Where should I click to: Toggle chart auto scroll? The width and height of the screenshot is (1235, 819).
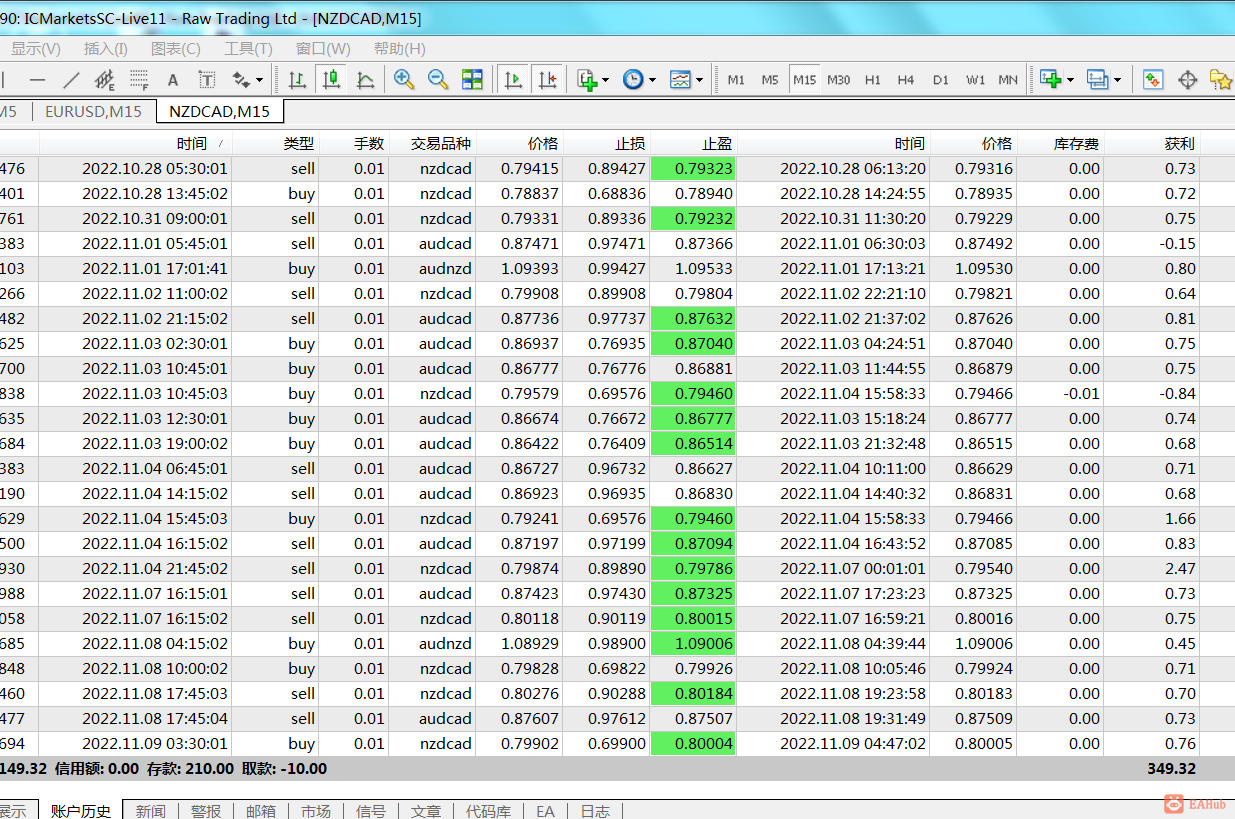pyautogui.click(x=514, y=80)
